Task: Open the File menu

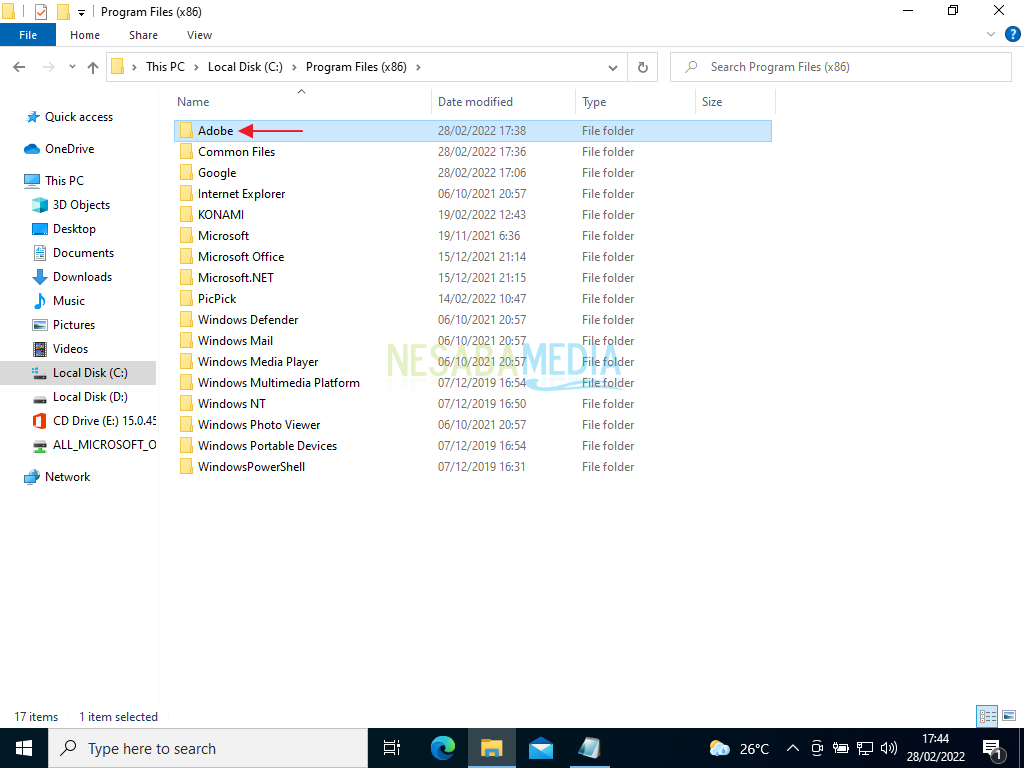Action: pyautogui.click(x=28, y=34)
